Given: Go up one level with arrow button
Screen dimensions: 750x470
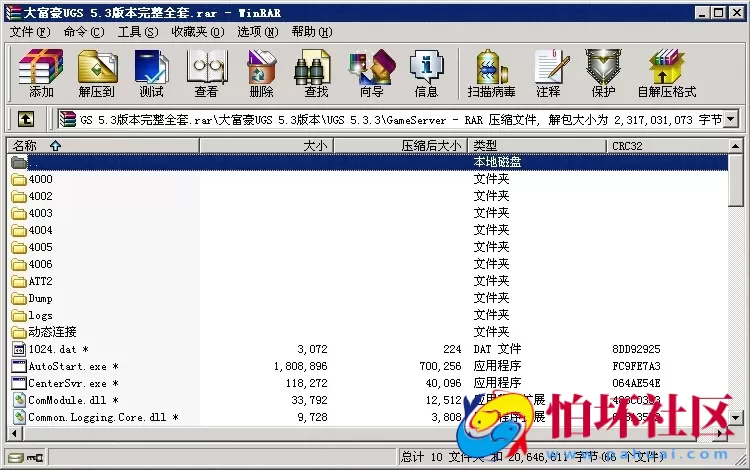Looking at the screenshot, I should (x=26, y=119).
